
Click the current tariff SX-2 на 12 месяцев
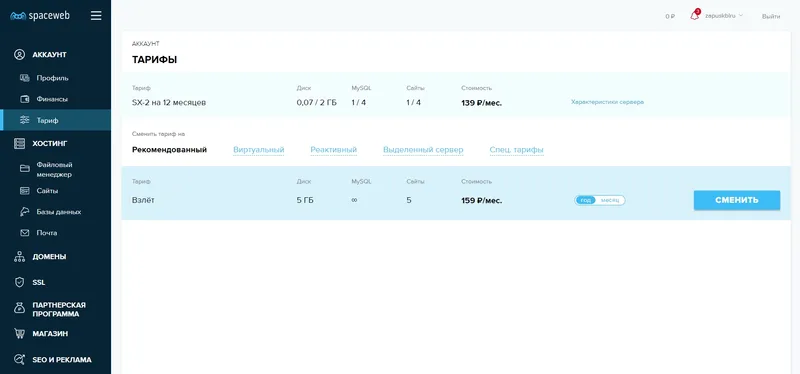[169, 103]
